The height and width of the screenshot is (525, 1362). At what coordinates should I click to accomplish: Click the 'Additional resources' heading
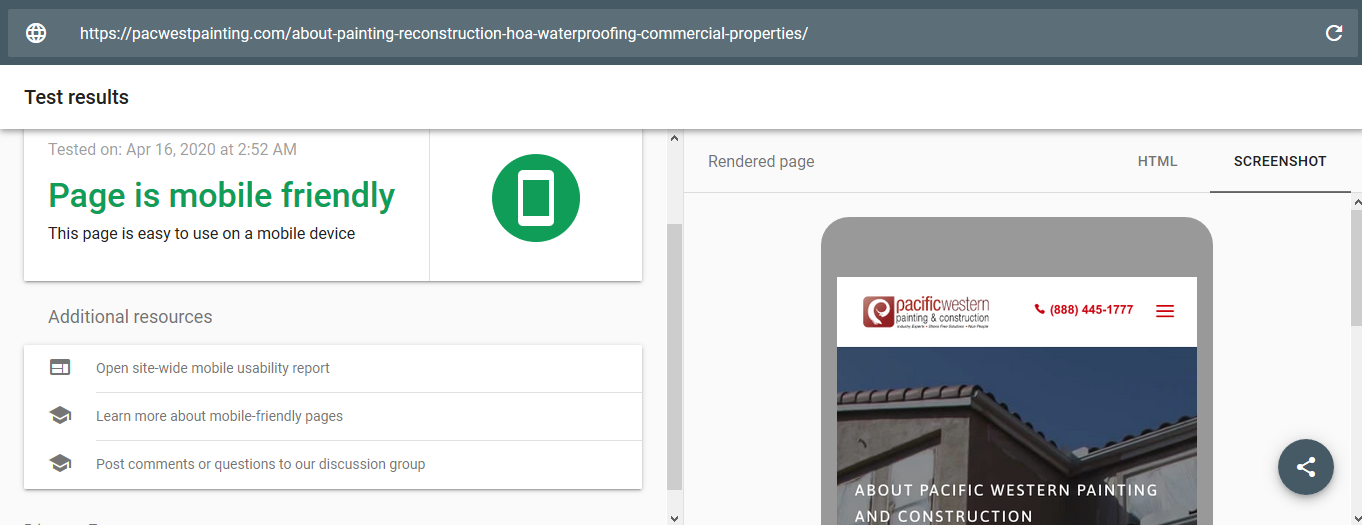(130, 317)
